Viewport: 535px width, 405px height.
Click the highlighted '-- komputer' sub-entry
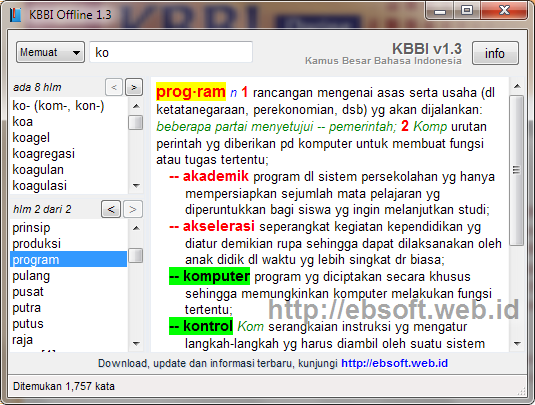coord(209,276)
